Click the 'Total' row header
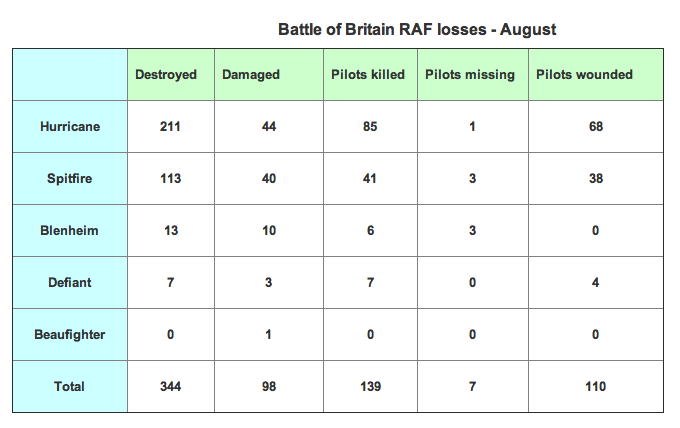Viewport: 680px width, 428px height. pyautogui.click(x=70, y=387)
